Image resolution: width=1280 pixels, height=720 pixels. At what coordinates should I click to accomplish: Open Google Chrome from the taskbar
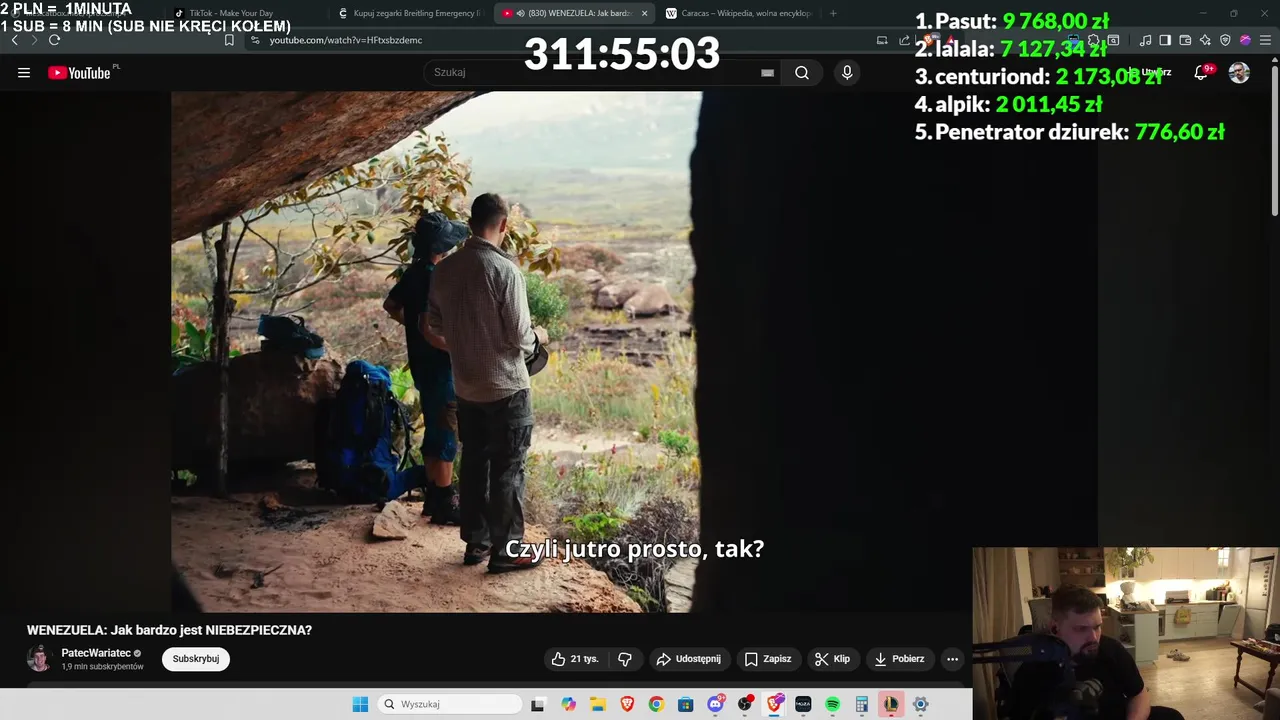pos(656,704)
